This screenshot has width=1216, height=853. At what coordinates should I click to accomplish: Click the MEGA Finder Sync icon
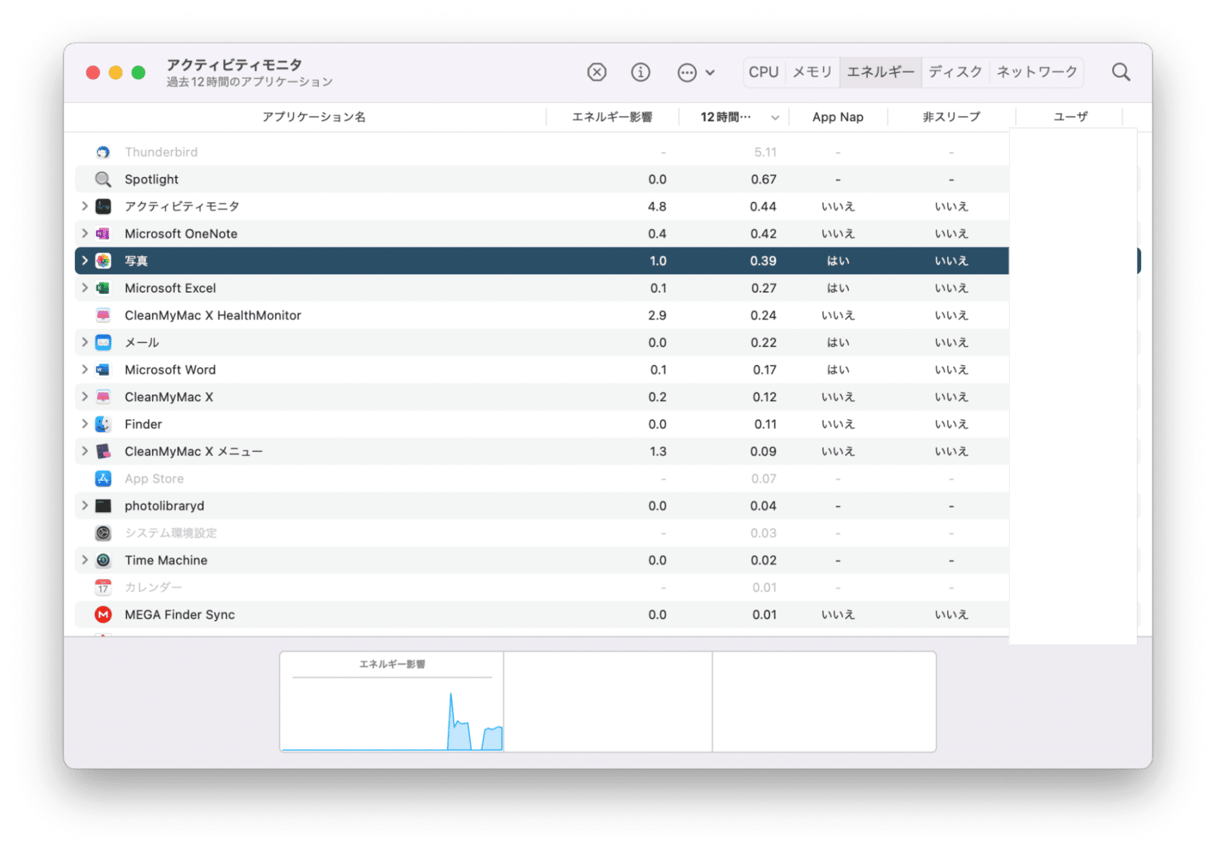pos(103,615)
